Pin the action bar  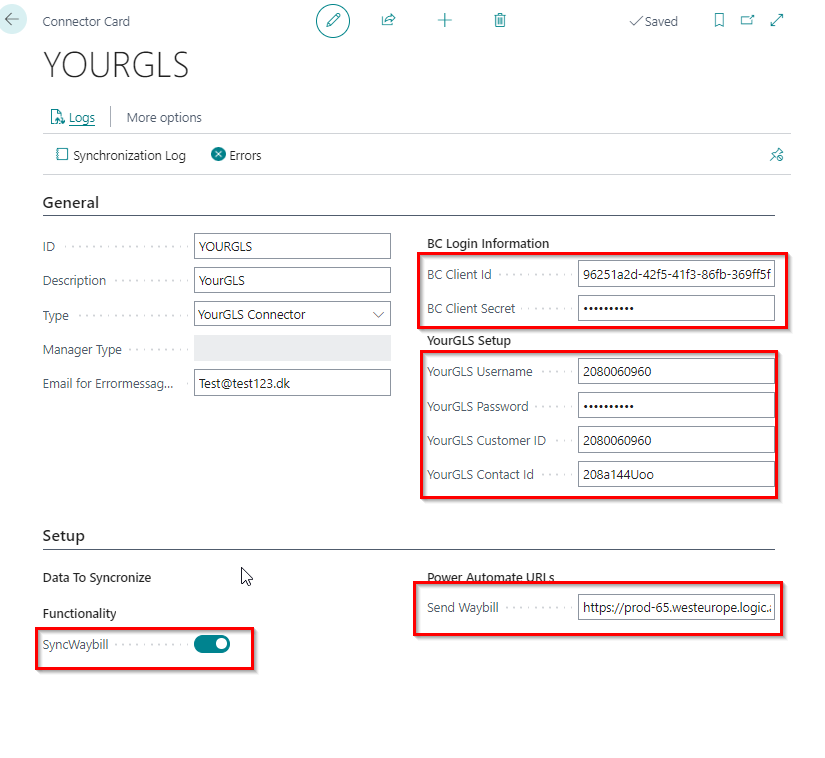(x=777, y=155)
